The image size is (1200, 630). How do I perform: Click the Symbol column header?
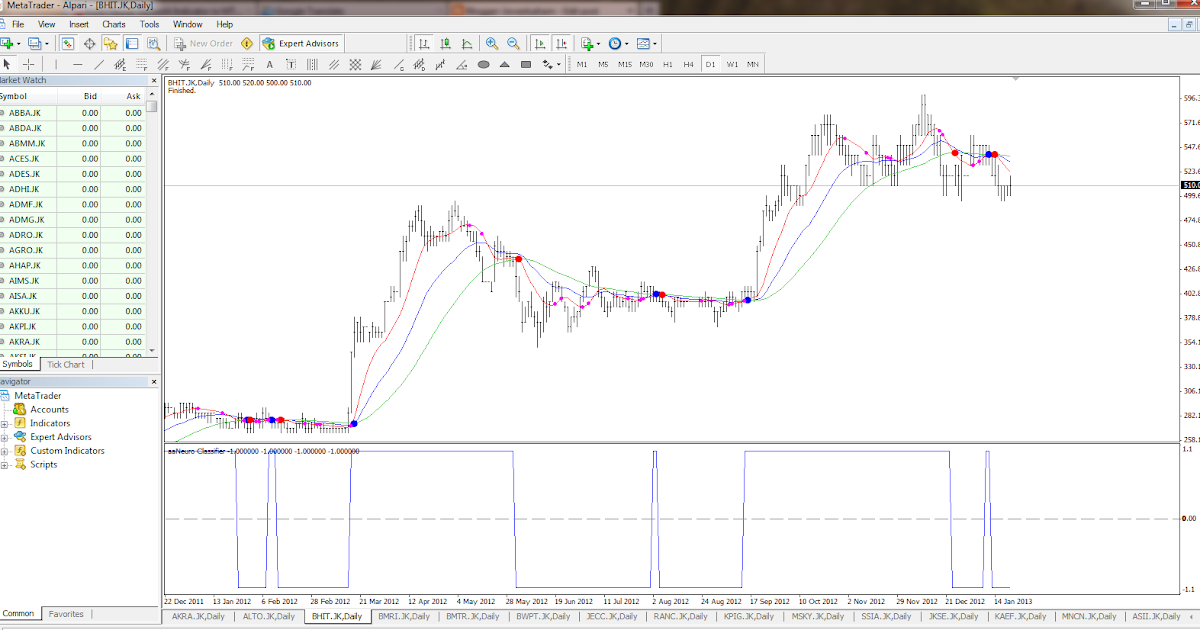28,96
